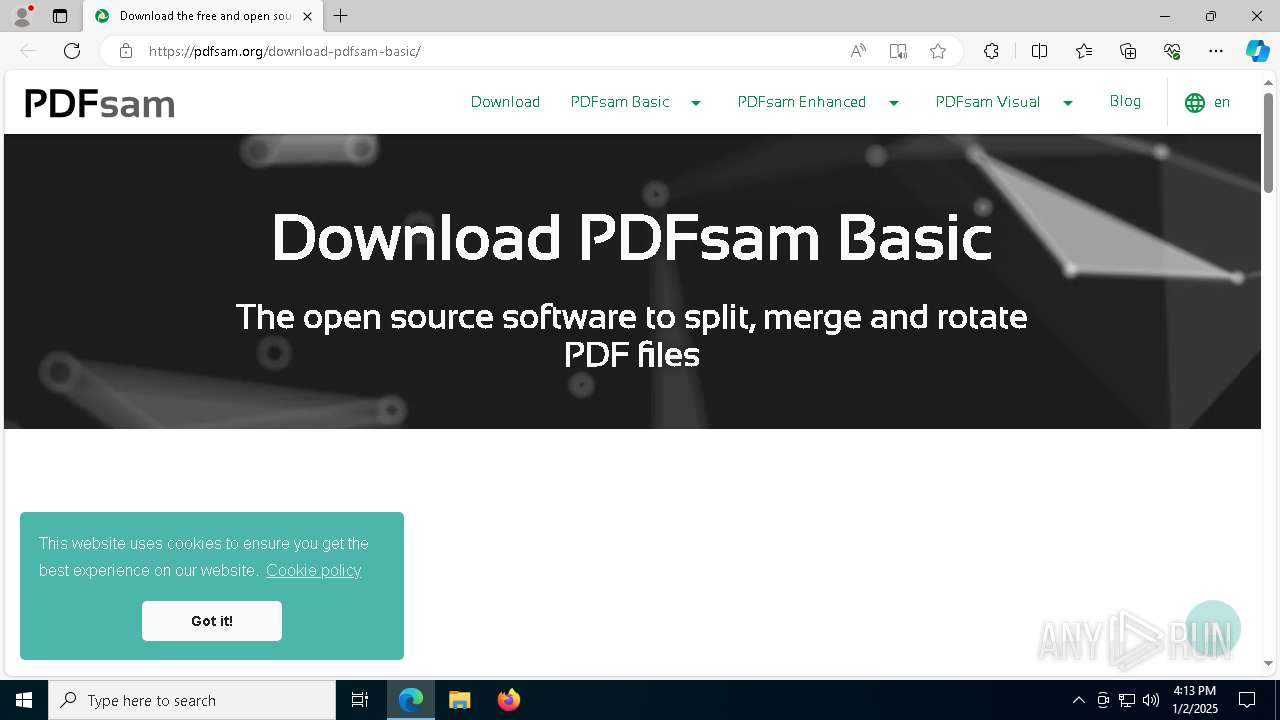The height and width of the screenshot is (720, 1280).
Task: Open the tab actions menu icon
Action: [x=60, y=16]
